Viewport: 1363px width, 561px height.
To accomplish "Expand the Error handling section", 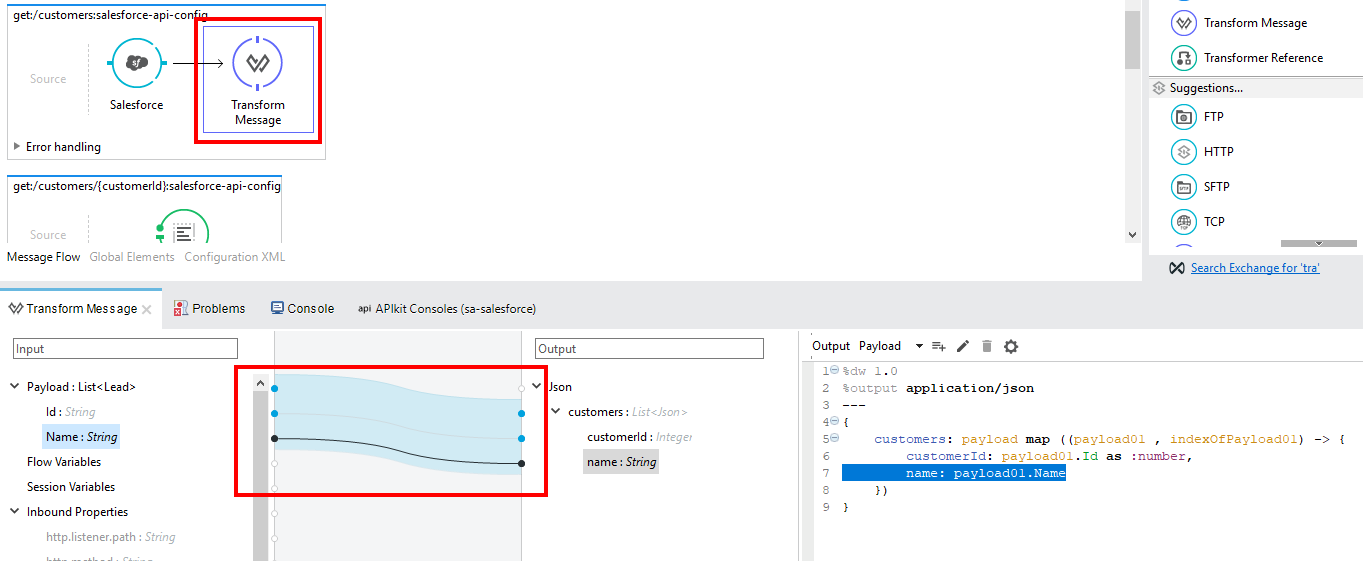I will (x=17, y=147).
